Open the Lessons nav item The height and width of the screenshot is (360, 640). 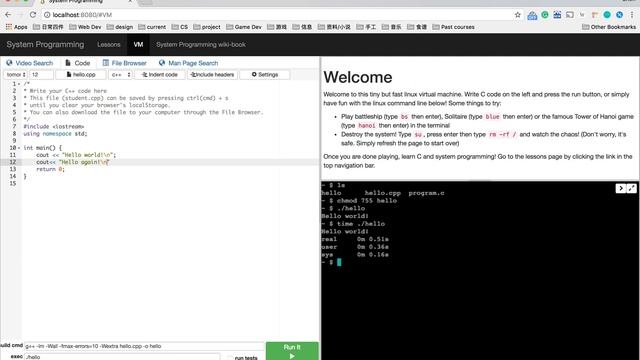point(109,44)
